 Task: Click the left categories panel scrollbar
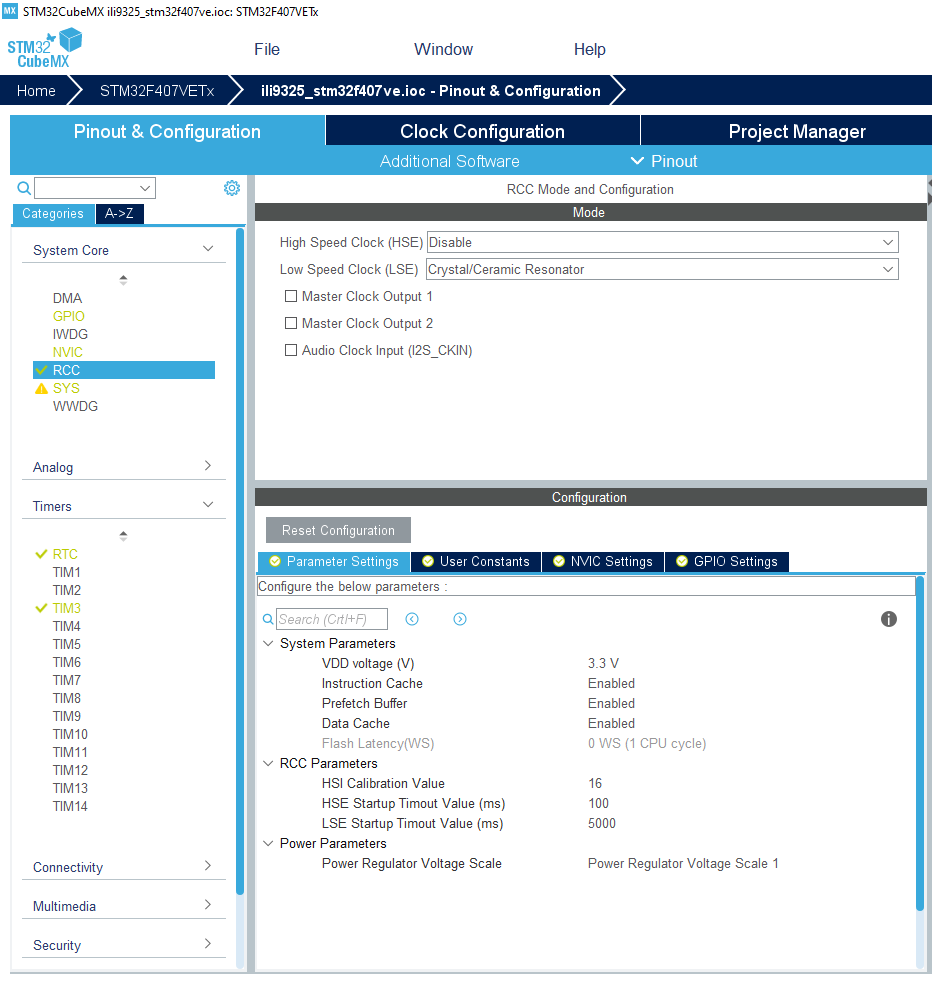pos(240,562)
